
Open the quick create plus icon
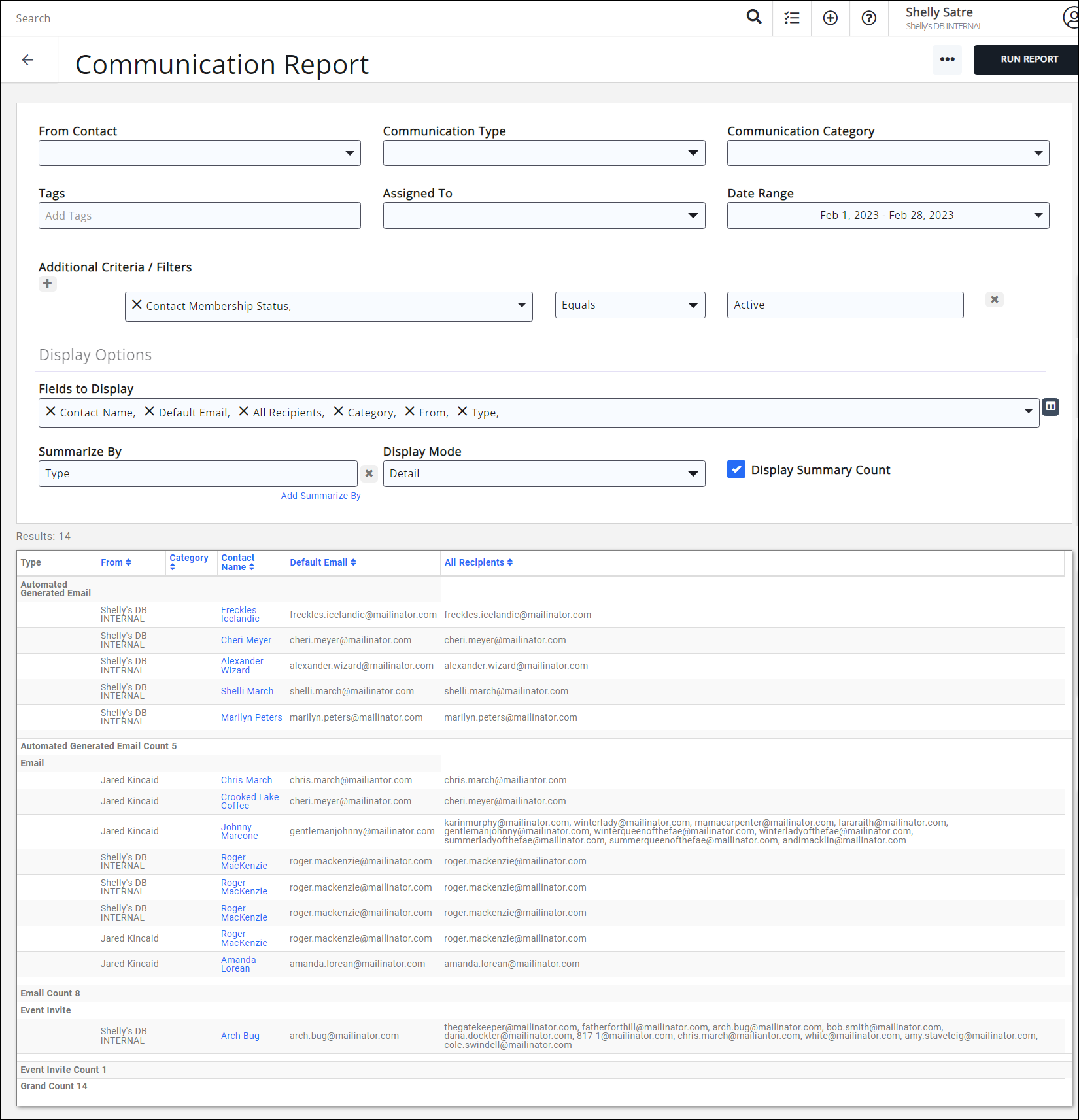point(830,18)
